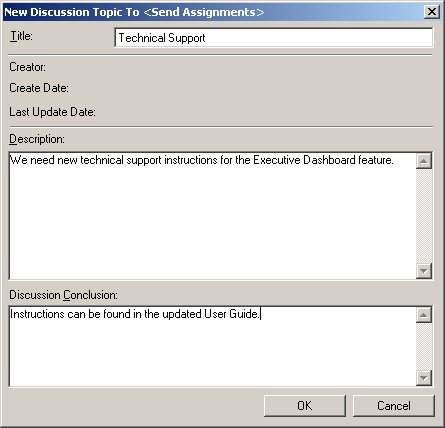Click the Creator label
Screen dimensions: 445x428
pos(27,67)
